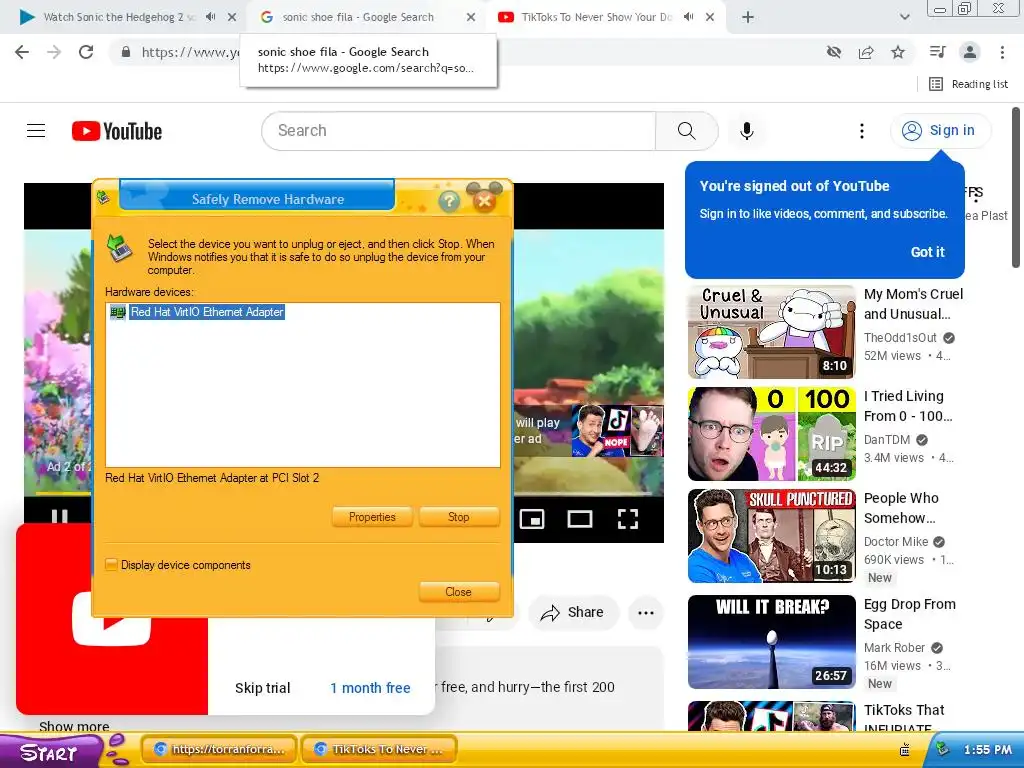Bookmark this page with the star icon
1024x768 pixels.
coord(898,52)
